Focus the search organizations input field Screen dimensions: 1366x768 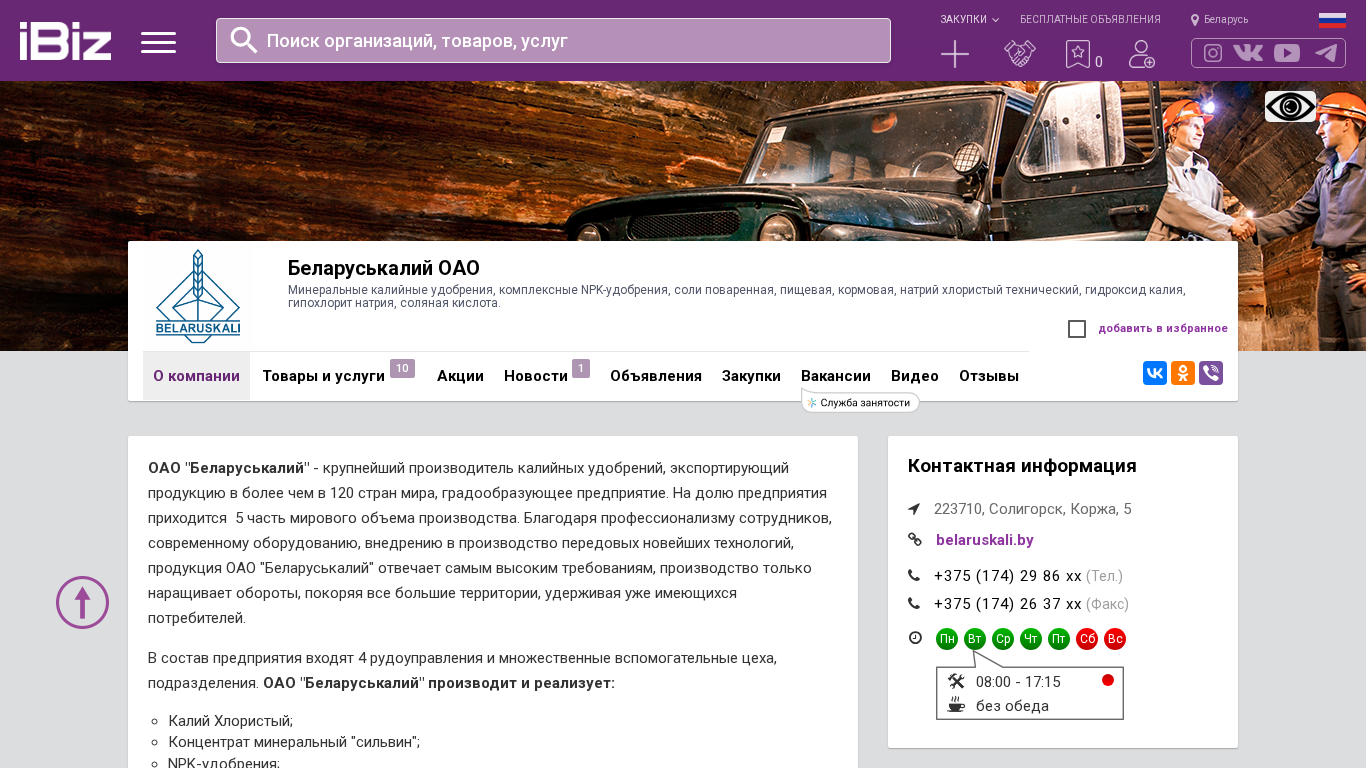click(x=553, y=40)
